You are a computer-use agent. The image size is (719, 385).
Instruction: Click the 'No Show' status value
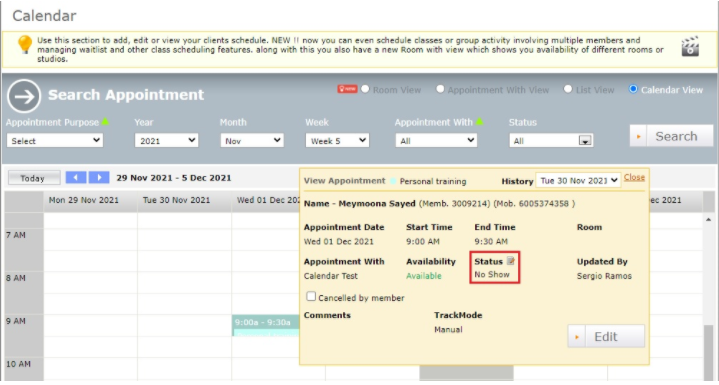click(x=492, y=275)
